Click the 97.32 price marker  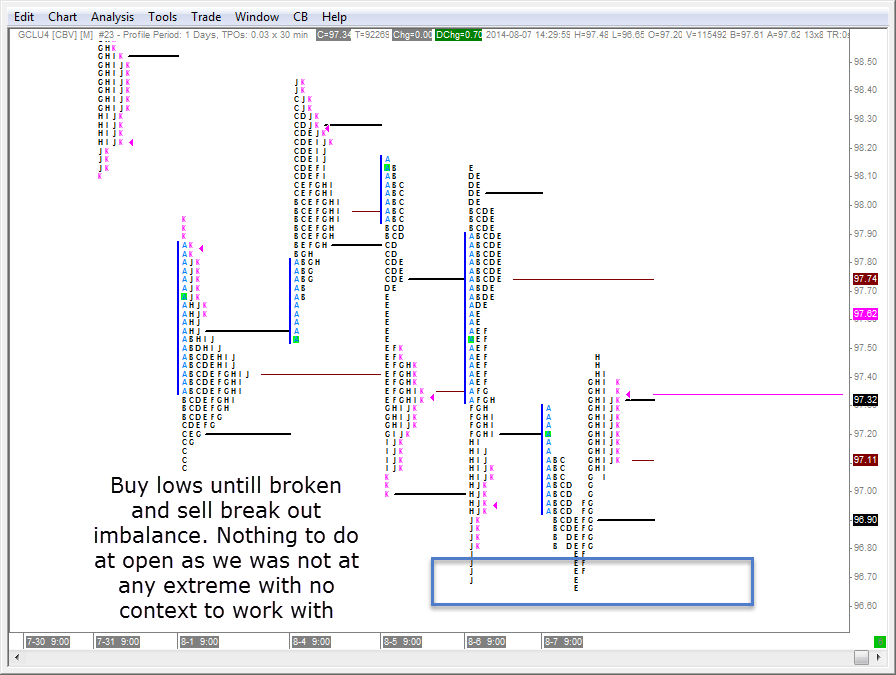(x=865, y=400)
